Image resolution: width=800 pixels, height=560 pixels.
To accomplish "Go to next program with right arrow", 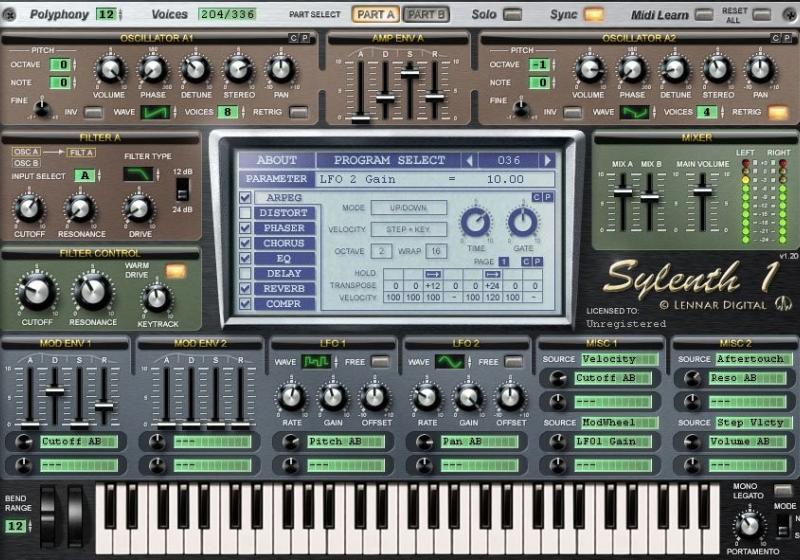I will [x=547, y=160].
